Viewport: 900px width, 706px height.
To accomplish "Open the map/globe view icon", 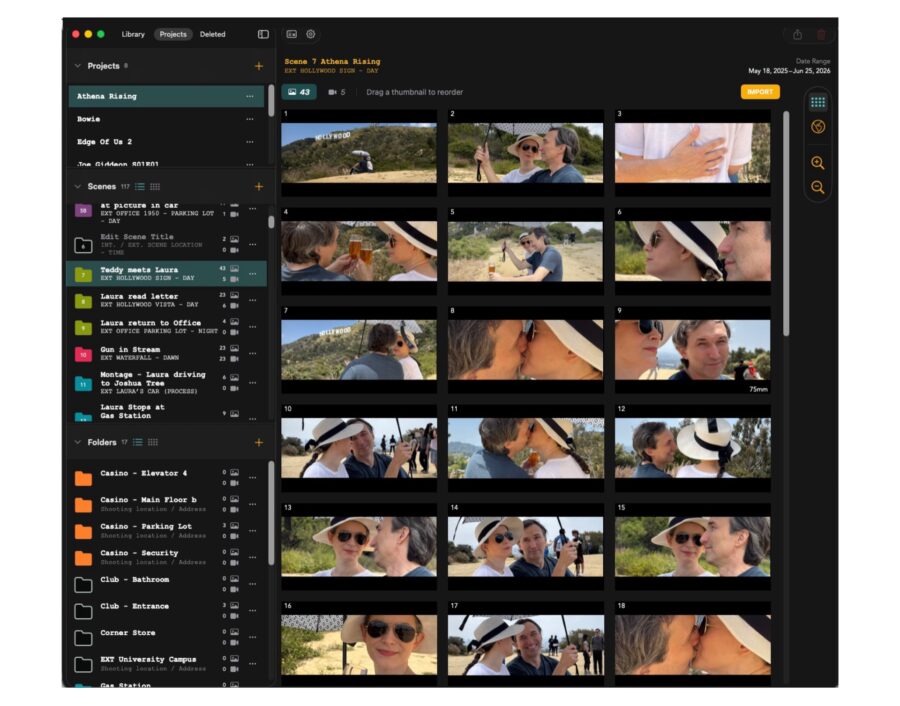I will tap(818, 127).
